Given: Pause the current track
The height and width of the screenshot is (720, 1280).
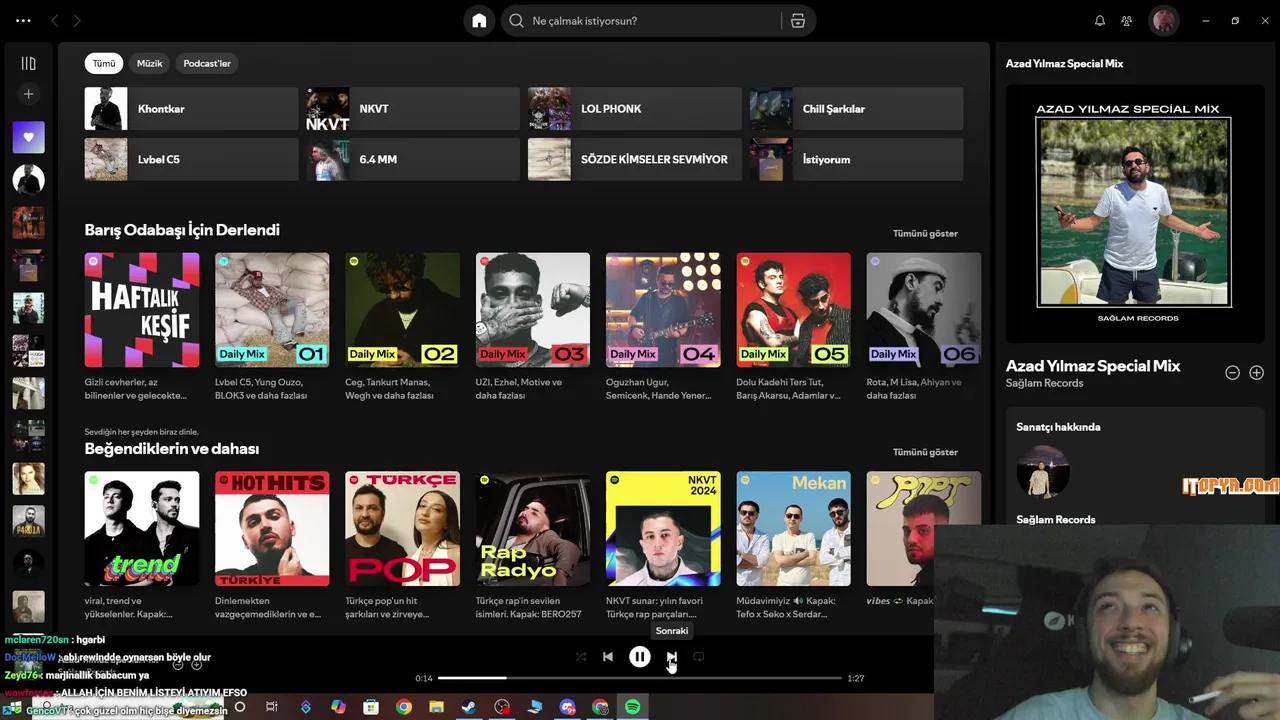Looking at the screenshot, I should click(640, 657).
